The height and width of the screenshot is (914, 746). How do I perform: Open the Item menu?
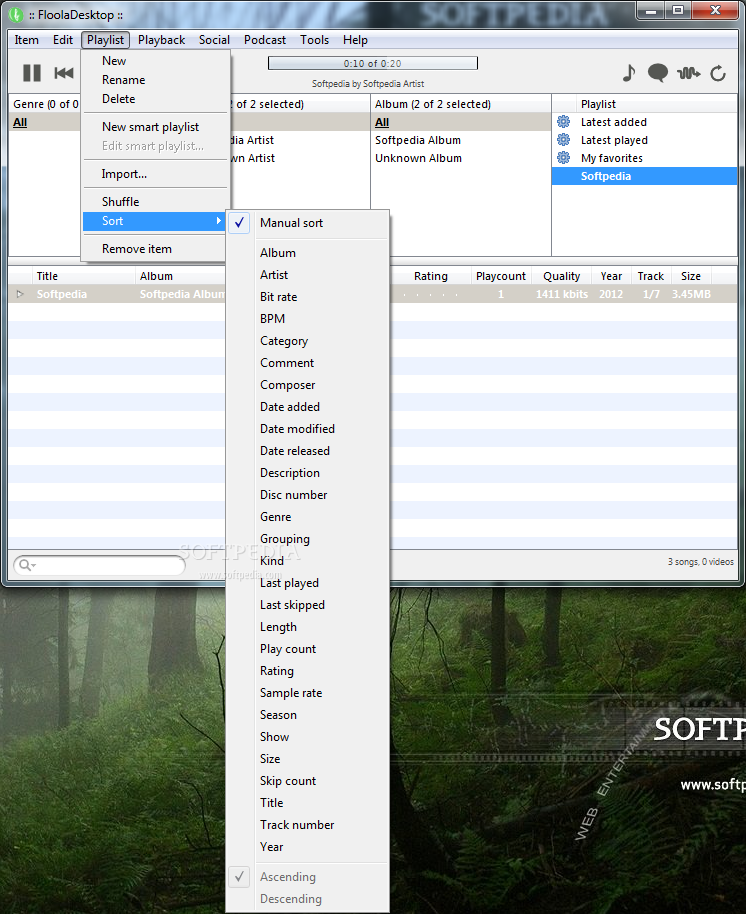pyautogui.click(x=26, y=40)
